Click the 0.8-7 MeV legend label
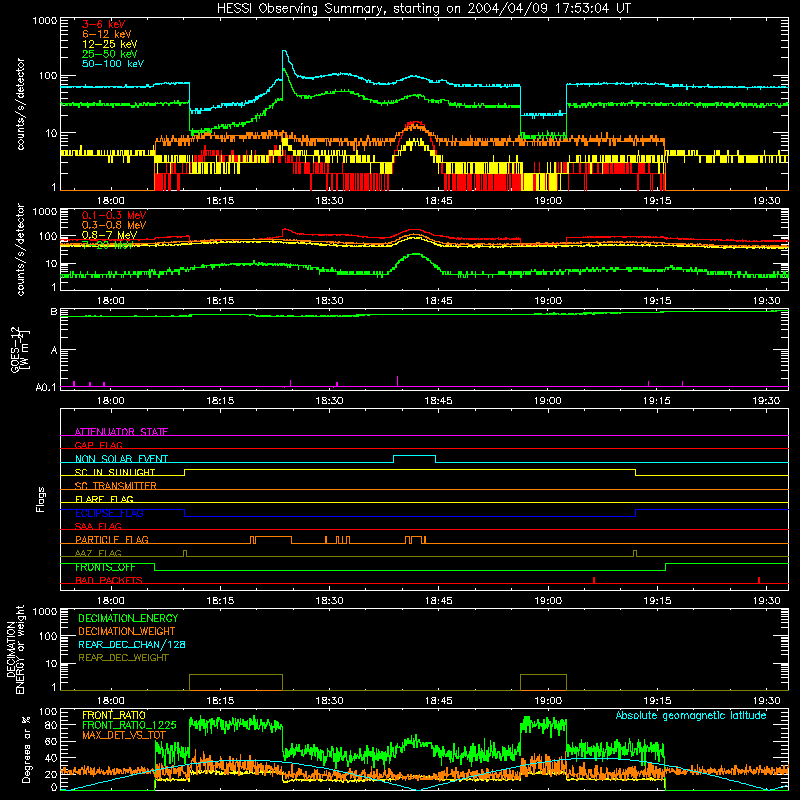The width and height of the screenshot is (800, 800). pos(109,235)
